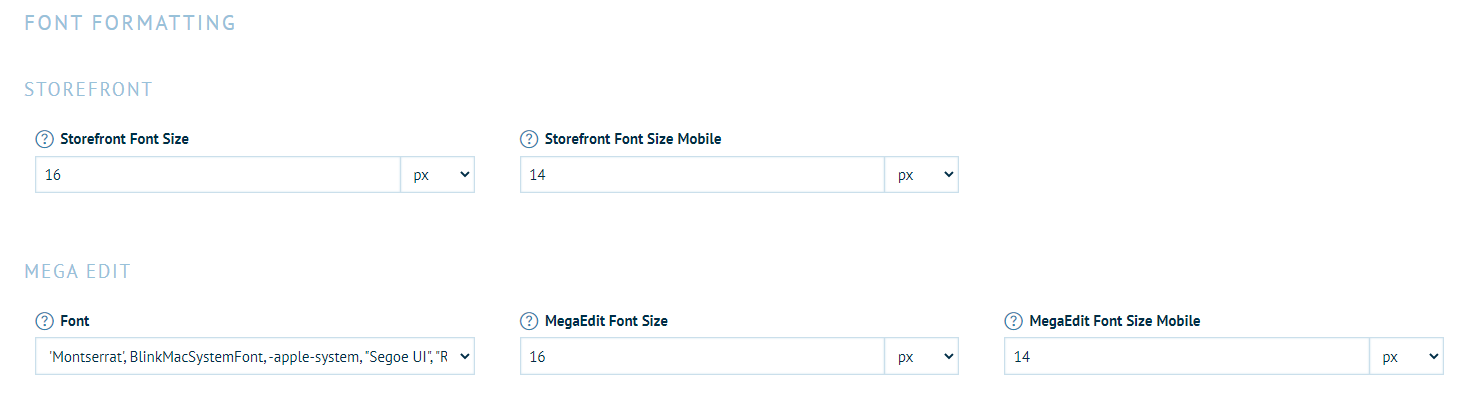The image size is (1468, 415).
Task: Click the MegaEdit Font Size Mobile label
Action: pyautogui.click(x=1114, y=321)
